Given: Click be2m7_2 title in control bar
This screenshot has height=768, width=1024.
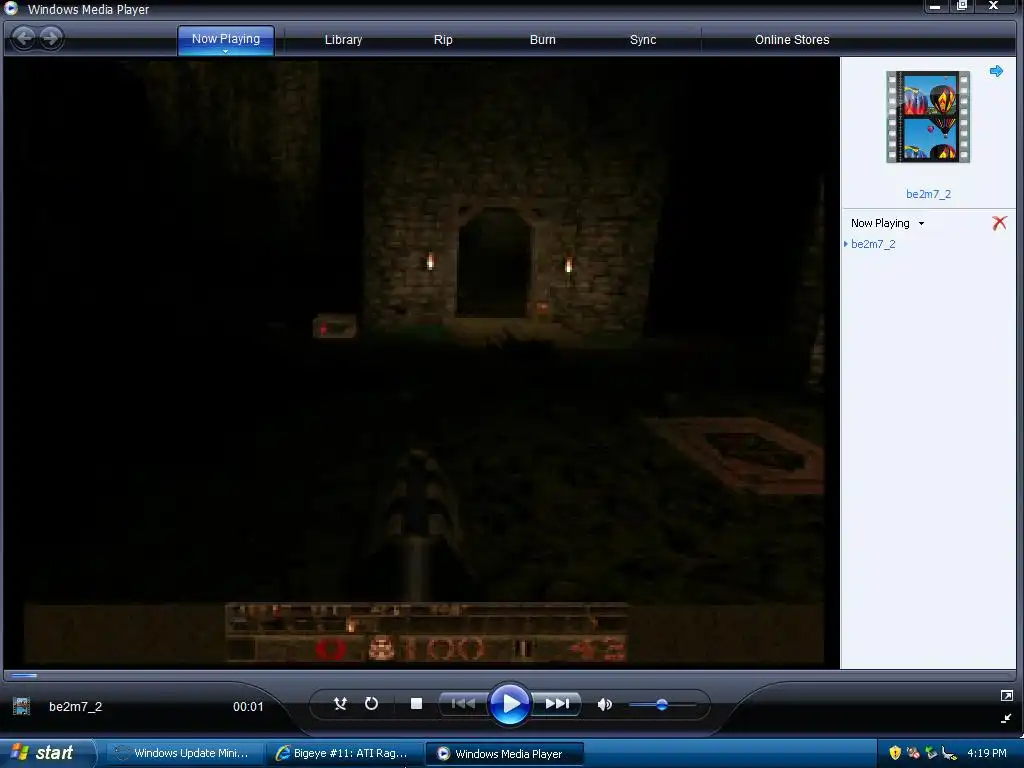Looking at the screenshot, I should click(76, 707).
